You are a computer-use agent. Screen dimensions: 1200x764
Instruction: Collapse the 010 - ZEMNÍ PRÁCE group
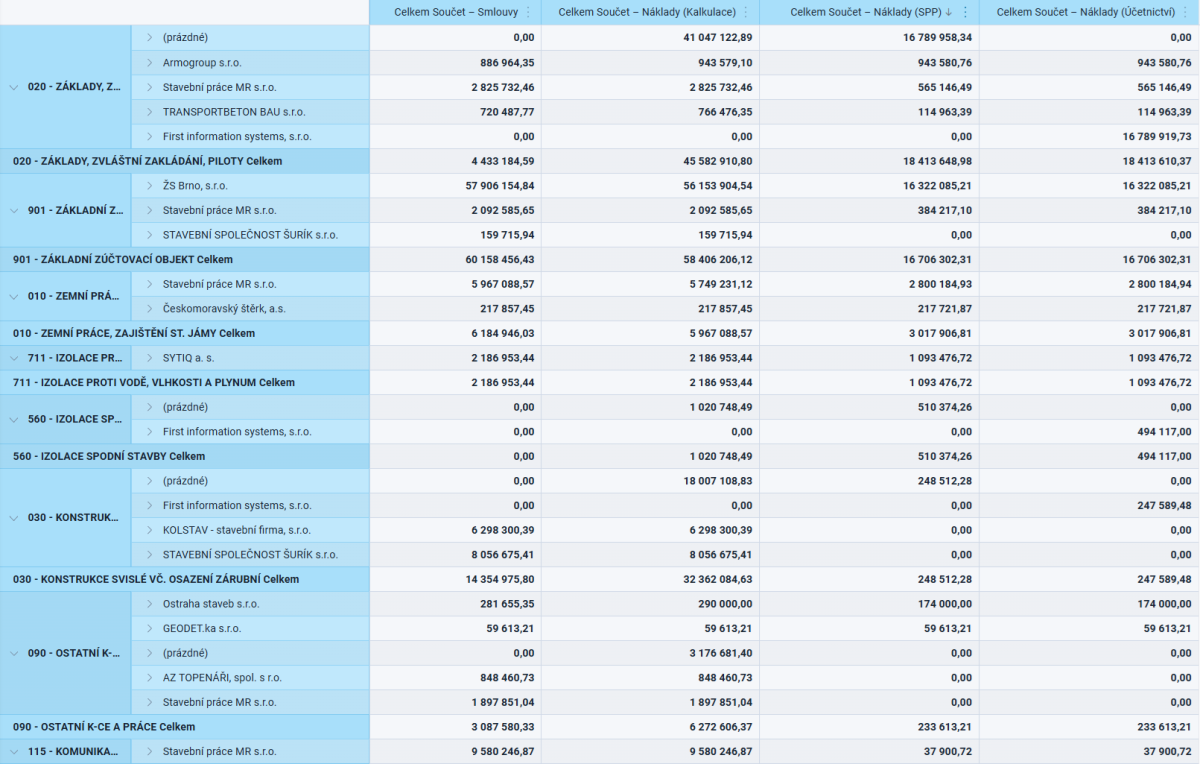coord(14,296)
